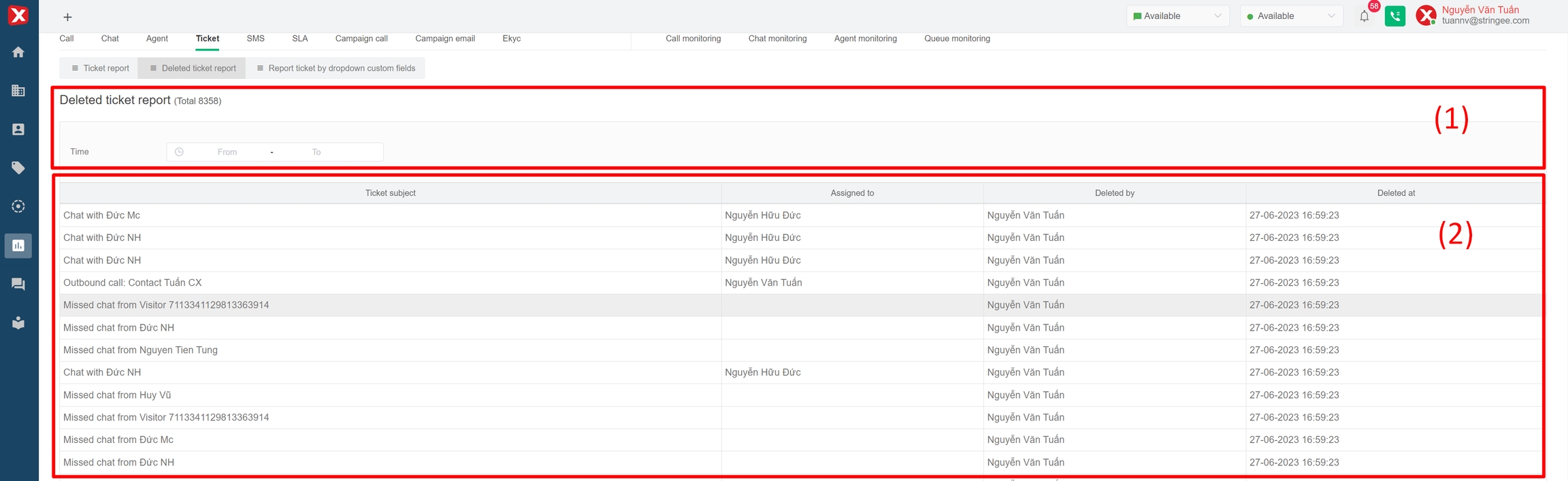Click the plus icon to add tab
The width and height of the screenshot is (1568, 481).
67,17
